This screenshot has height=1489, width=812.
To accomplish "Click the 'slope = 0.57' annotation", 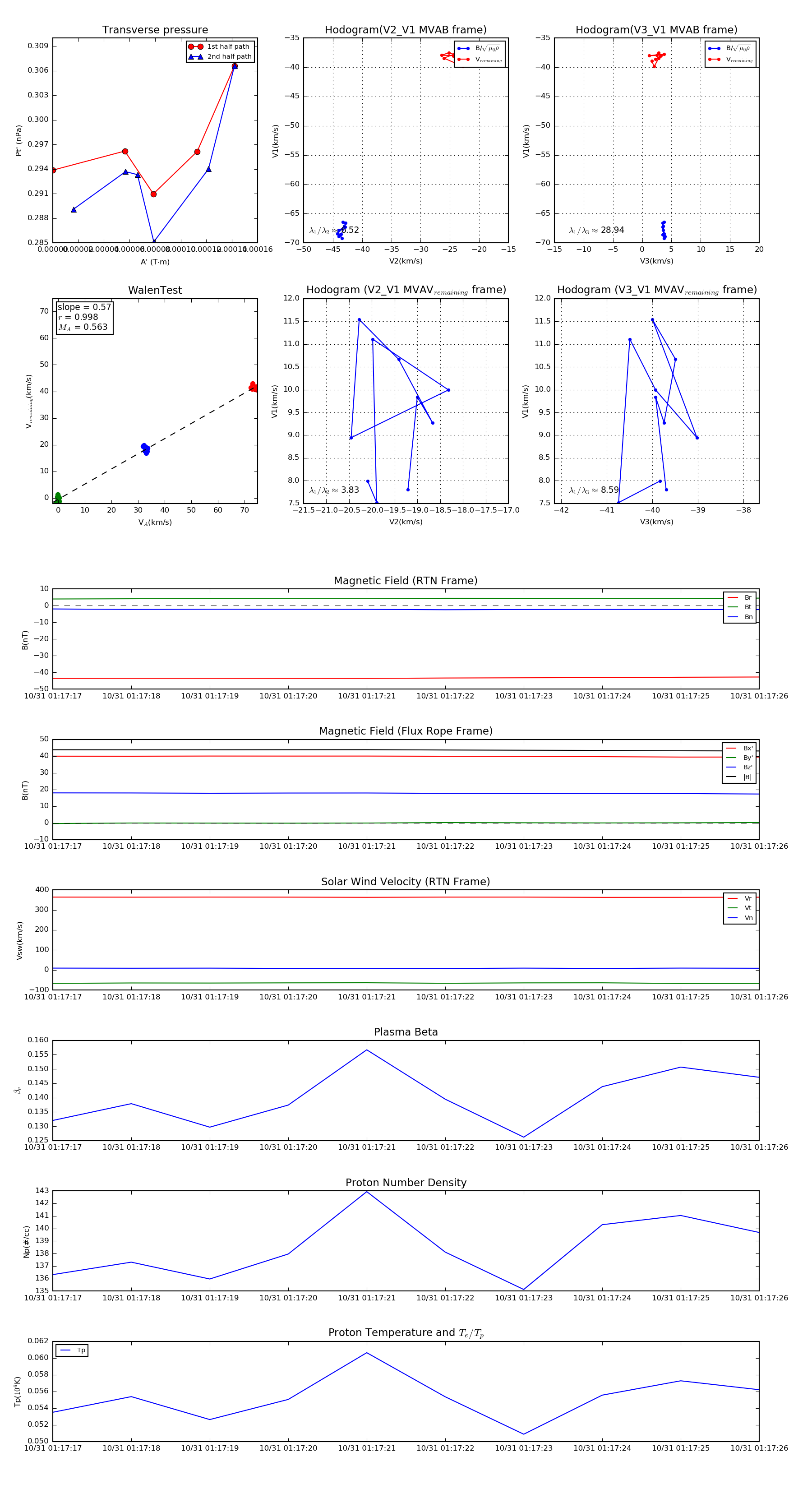I will click(84, 308).
